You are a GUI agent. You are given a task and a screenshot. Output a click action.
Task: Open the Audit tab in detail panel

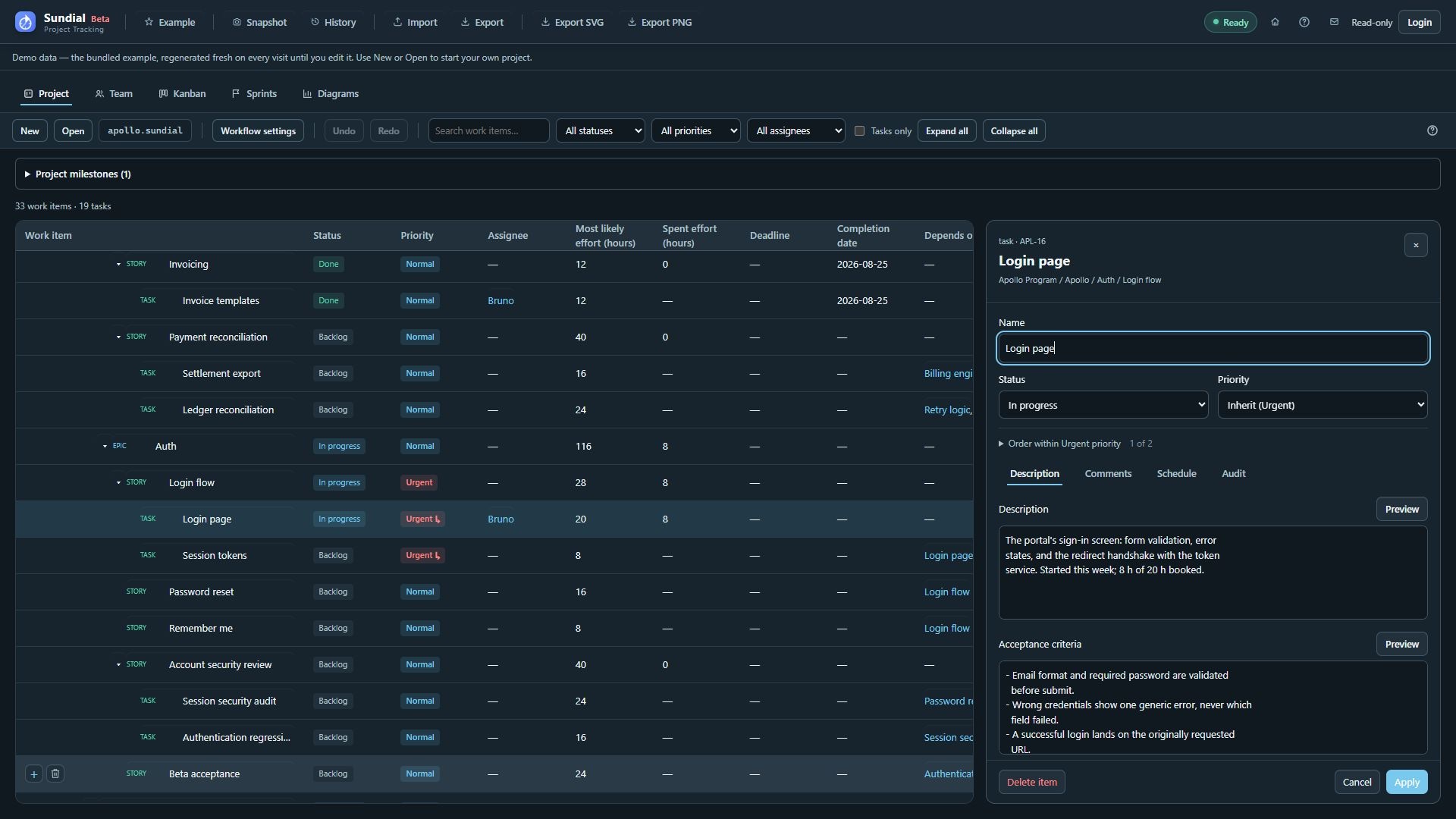click(x=1233, y=473)
